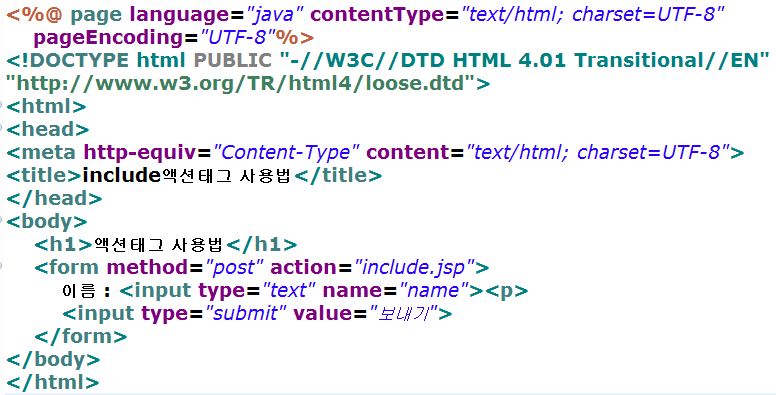Click the "-//W3C//DTD HTML 4.01 Transitional//EN" string
776x395 pixels.
click(524, 60)
